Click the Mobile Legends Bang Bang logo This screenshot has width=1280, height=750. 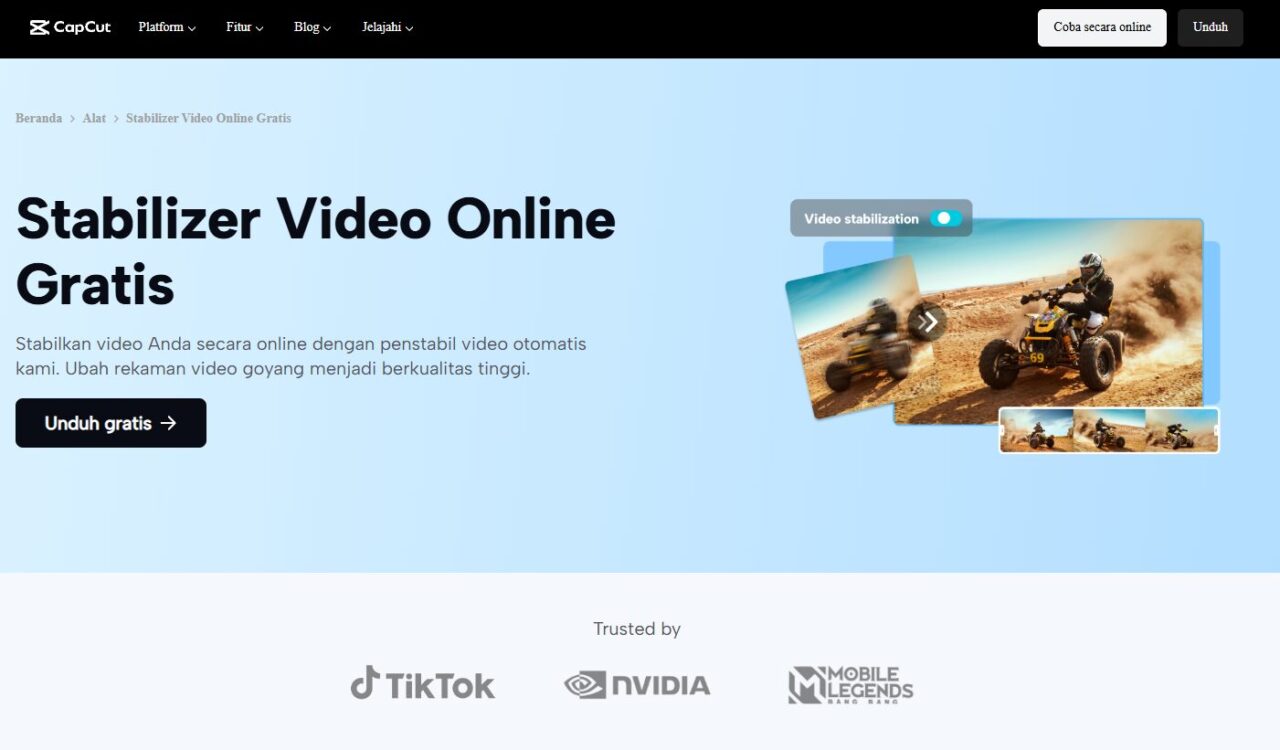point(850,685)
